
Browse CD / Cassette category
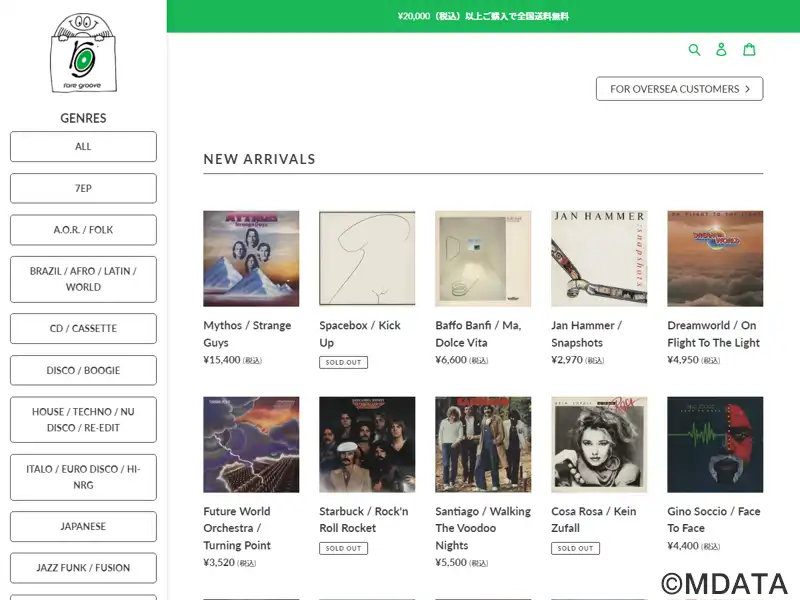[x=83, y=328]
